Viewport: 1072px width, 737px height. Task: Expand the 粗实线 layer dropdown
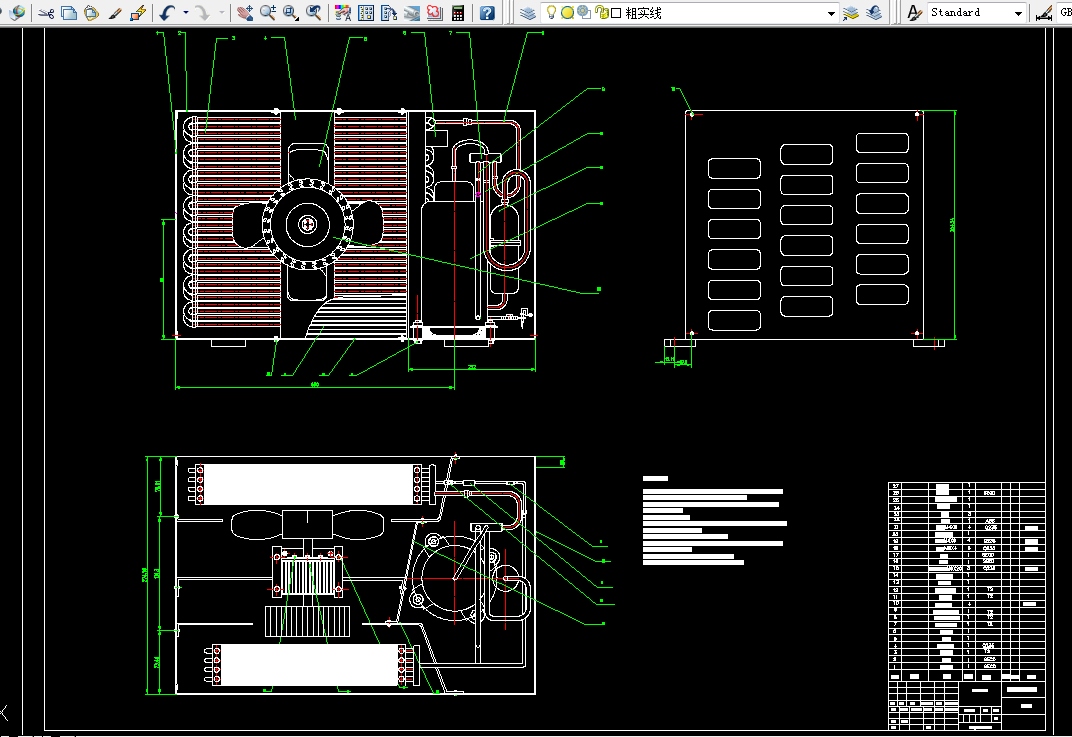pyautogui.click(x=831, y=13)
